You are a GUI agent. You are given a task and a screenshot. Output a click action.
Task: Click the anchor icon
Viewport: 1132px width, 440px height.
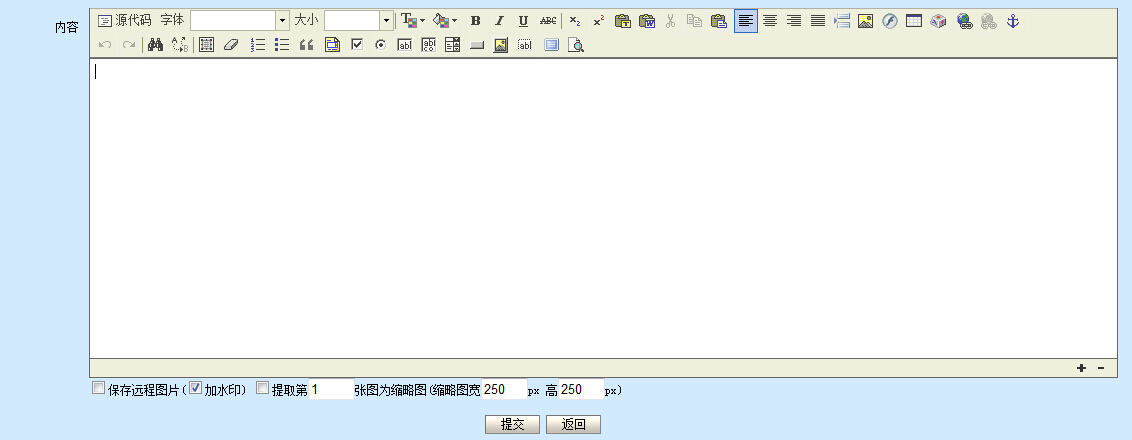point(1012,21)
